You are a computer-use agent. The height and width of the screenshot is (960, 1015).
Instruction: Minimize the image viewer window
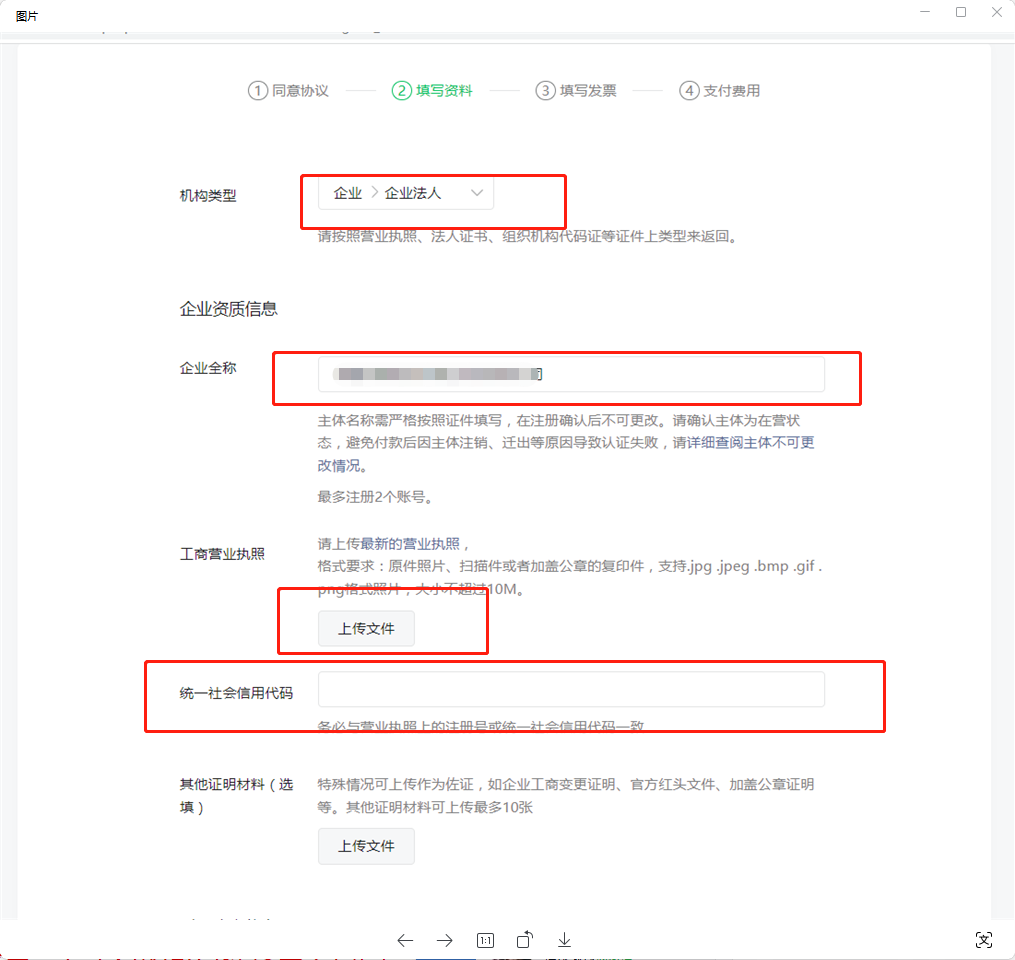pyautogui.click(x=924, y=12)
